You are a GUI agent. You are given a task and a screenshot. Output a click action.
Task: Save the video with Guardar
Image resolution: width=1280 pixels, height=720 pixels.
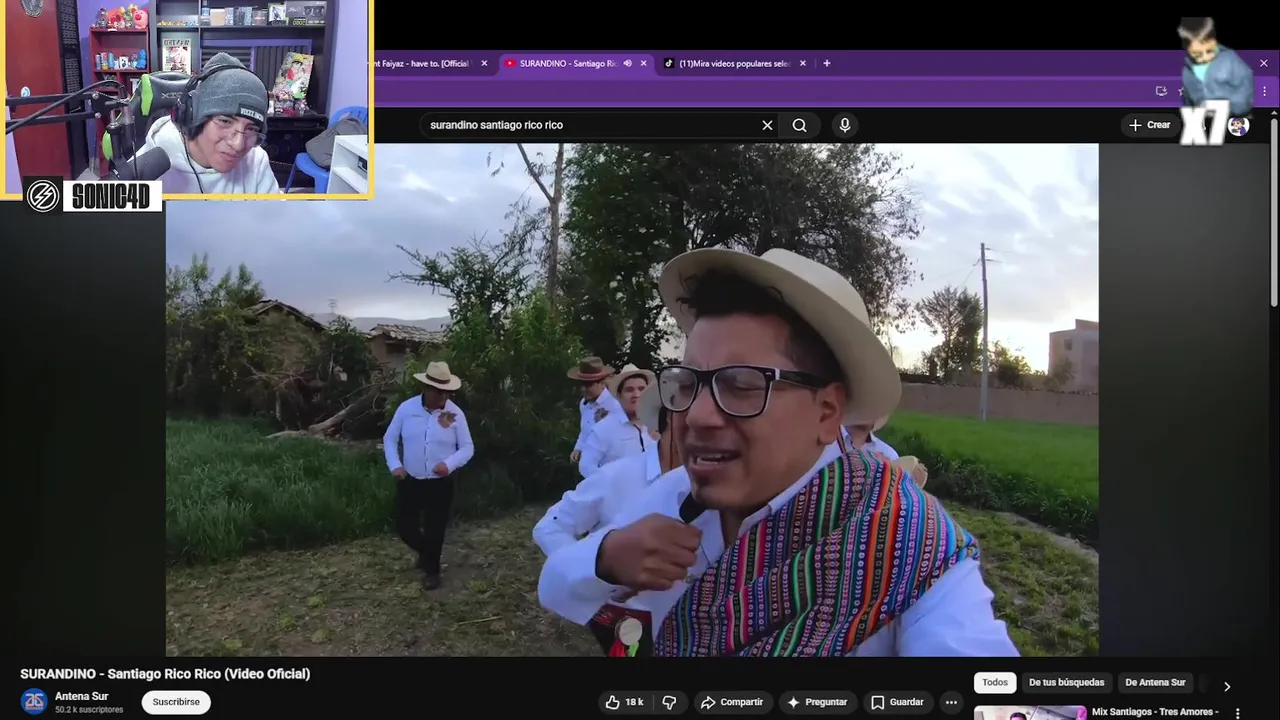click(x=898, y=702)
